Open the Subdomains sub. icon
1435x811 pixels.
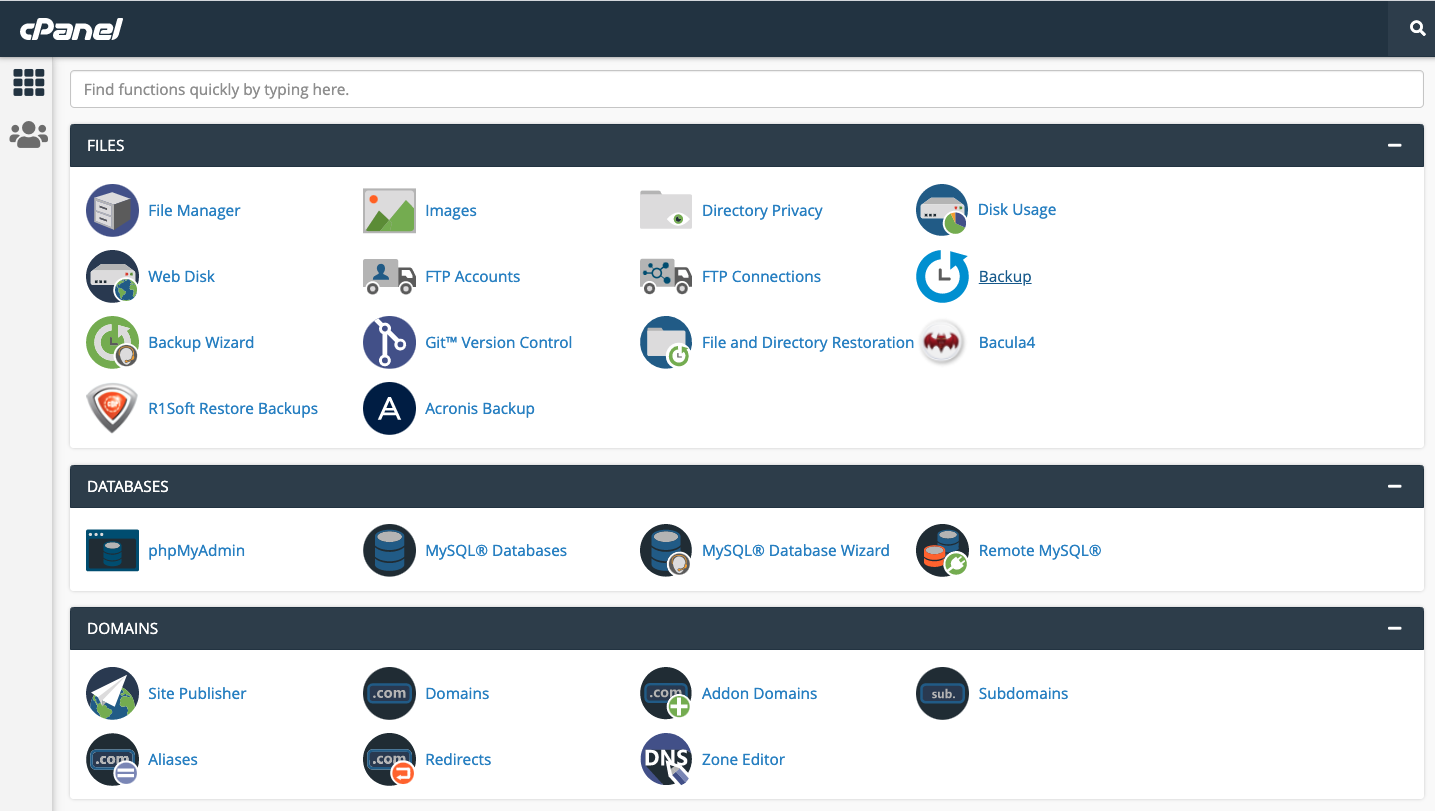(942, 693)
